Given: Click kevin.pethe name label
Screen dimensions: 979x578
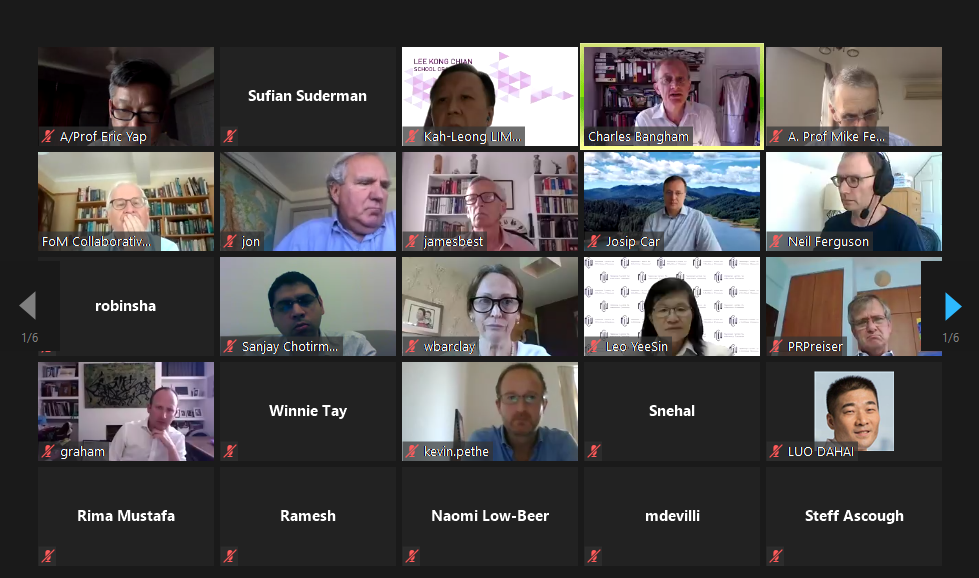Looking at the screenshot, I should [456, 451].
